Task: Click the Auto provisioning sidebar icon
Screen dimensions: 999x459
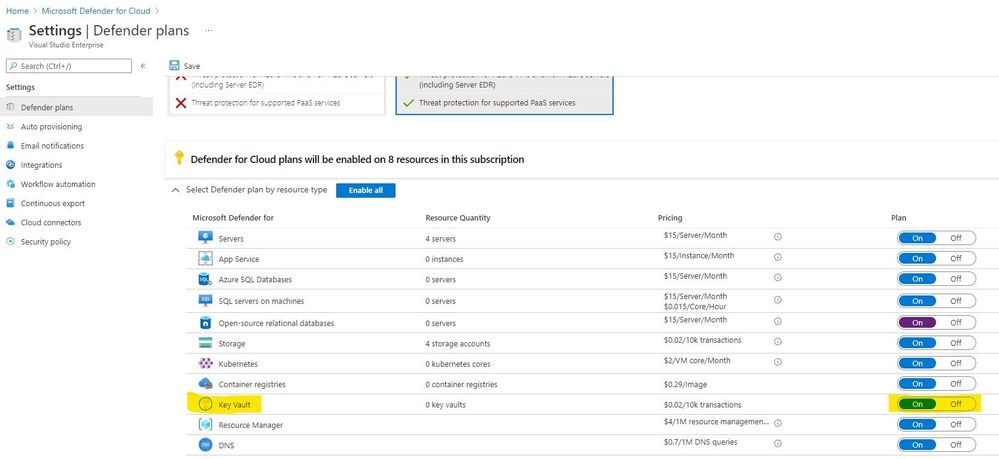Action: point(10,127)
